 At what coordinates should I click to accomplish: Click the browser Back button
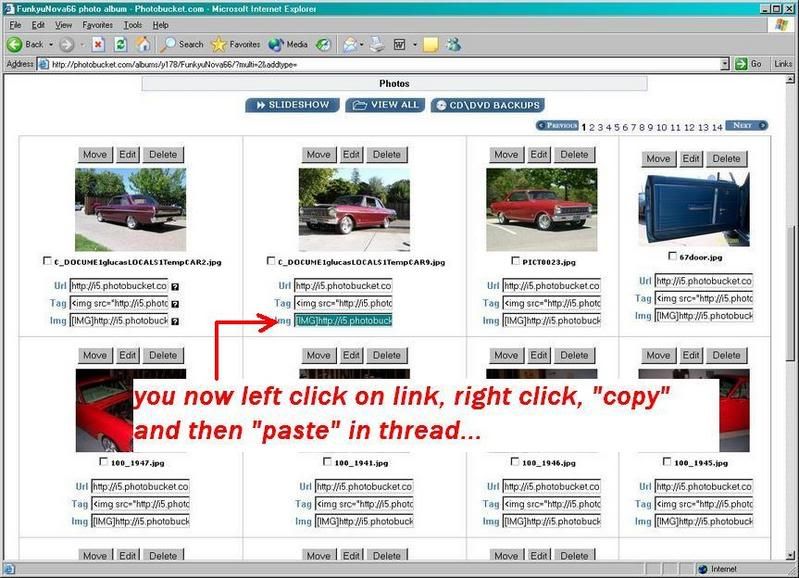(x=26, y=44)
